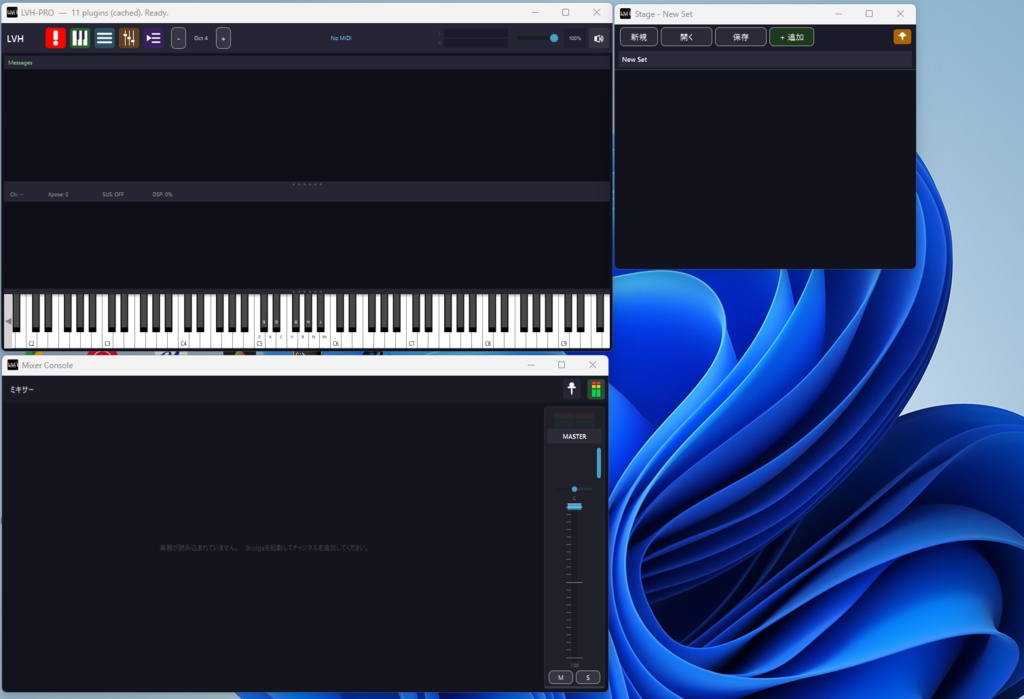Click the left arrow beside the keyboard
Viewport: 1024px width, 699px height.
(x=8, y=321)
